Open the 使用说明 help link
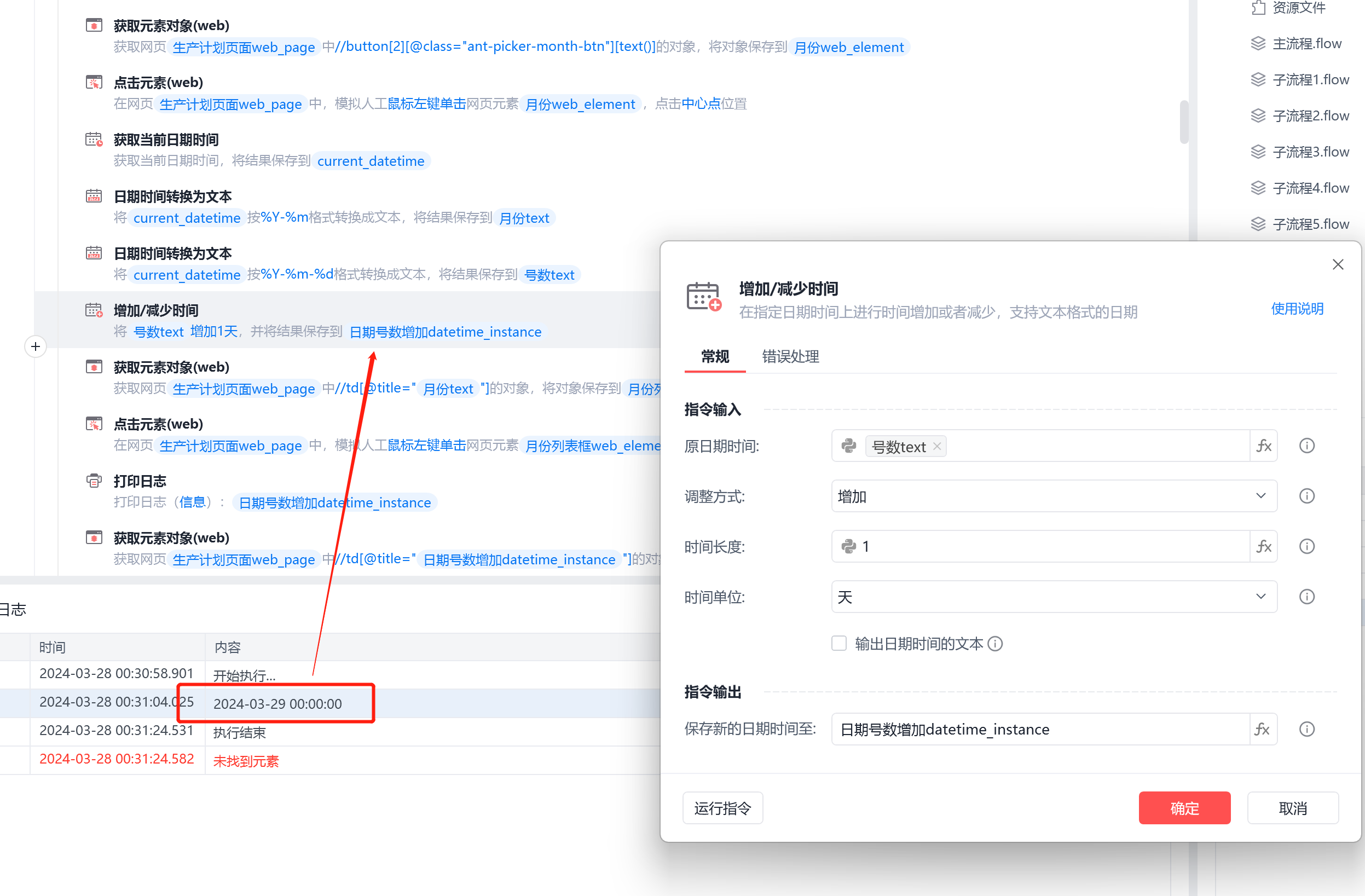The height and width of the screenshot is (896, 1365). (1297, 309)
